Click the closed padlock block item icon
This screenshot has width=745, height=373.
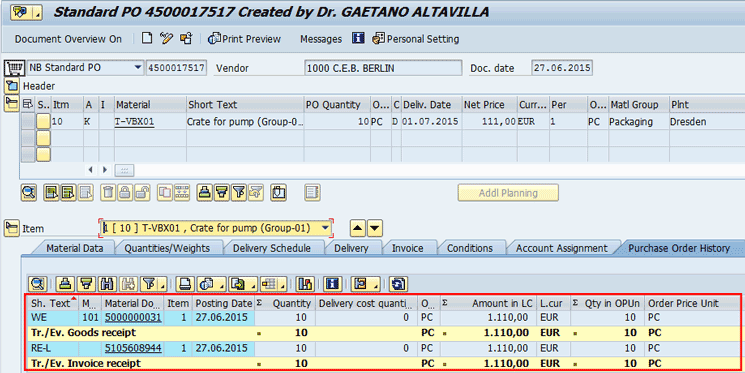pyautogui.click(x=125, y=192)
